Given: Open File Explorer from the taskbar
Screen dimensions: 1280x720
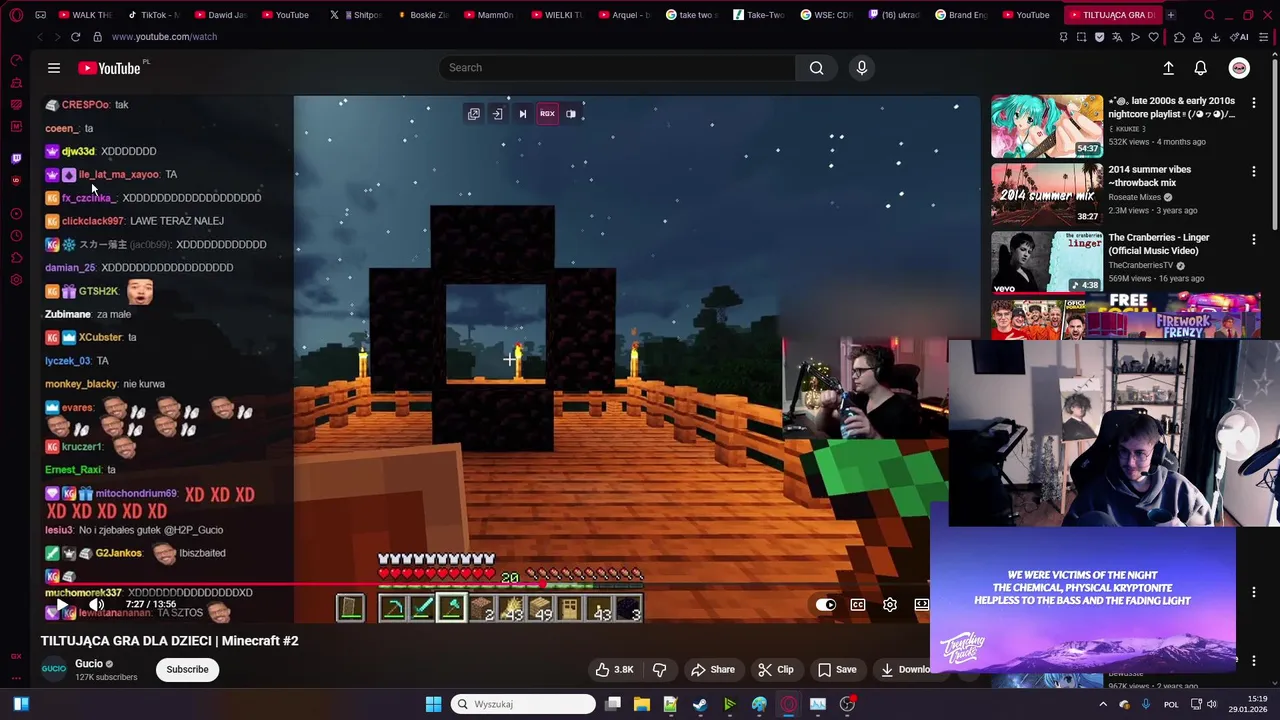Looking at the screenshot, I should coord(642,704).
